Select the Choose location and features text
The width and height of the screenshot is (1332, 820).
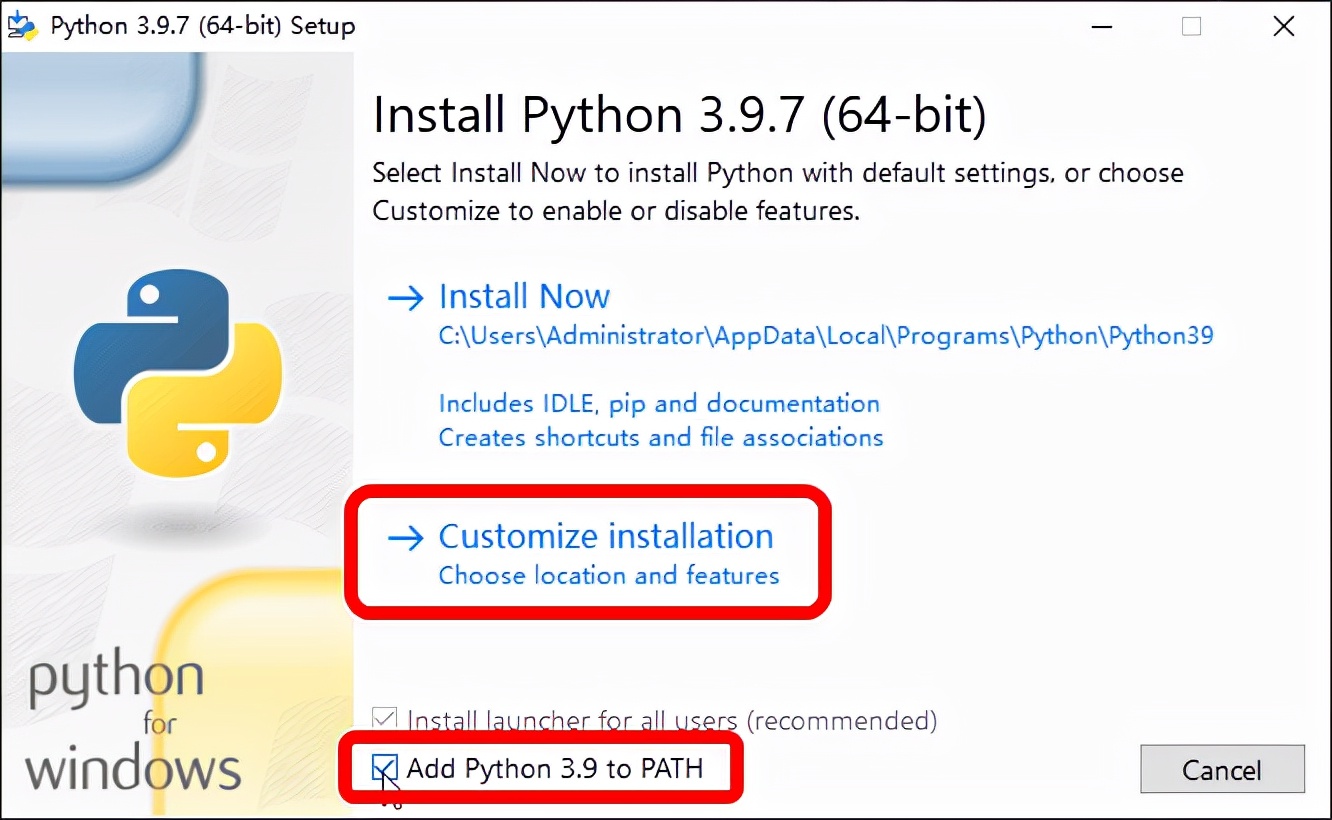pyautogui.click(x=609, y=576)
